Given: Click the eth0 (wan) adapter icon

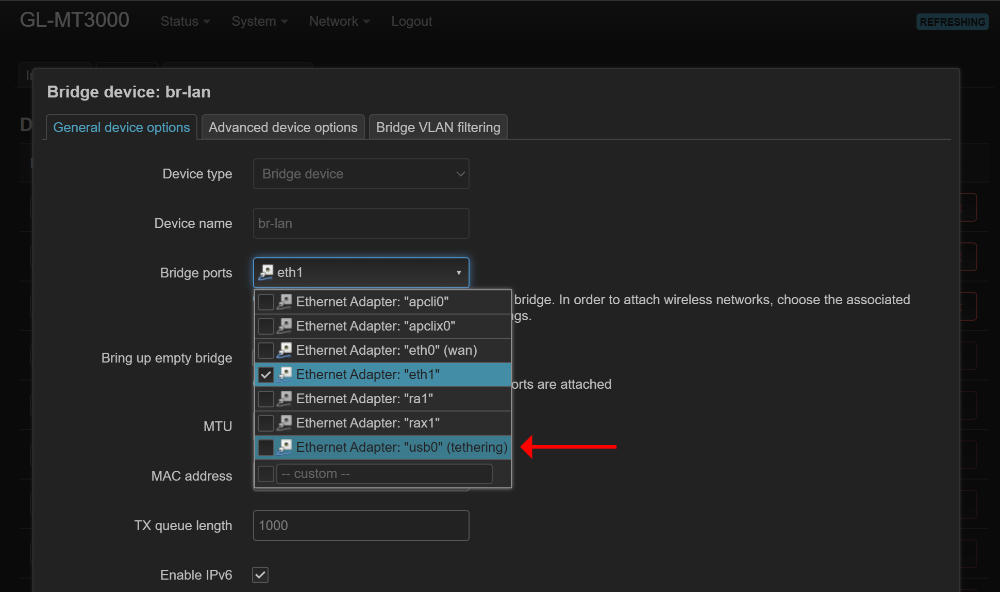Looking at the screenshot, I should tap(285, 350).
